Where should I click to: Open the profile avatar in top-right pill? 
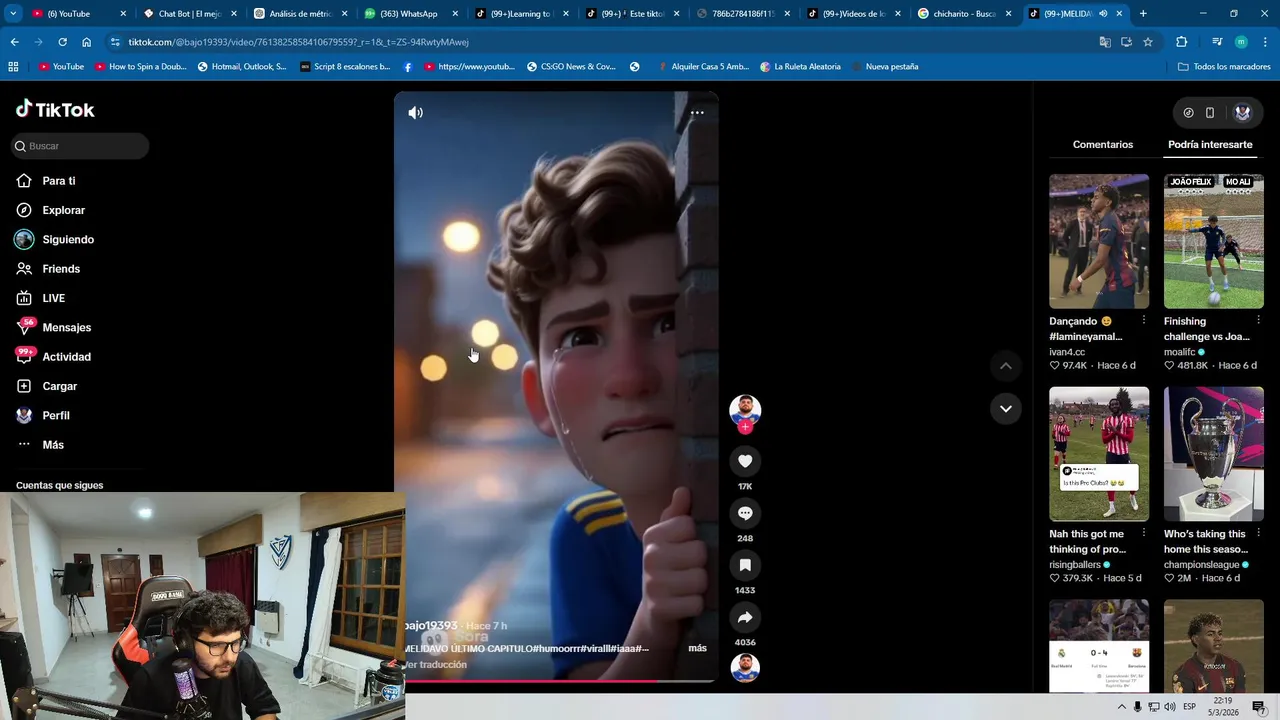[1243, 113]
